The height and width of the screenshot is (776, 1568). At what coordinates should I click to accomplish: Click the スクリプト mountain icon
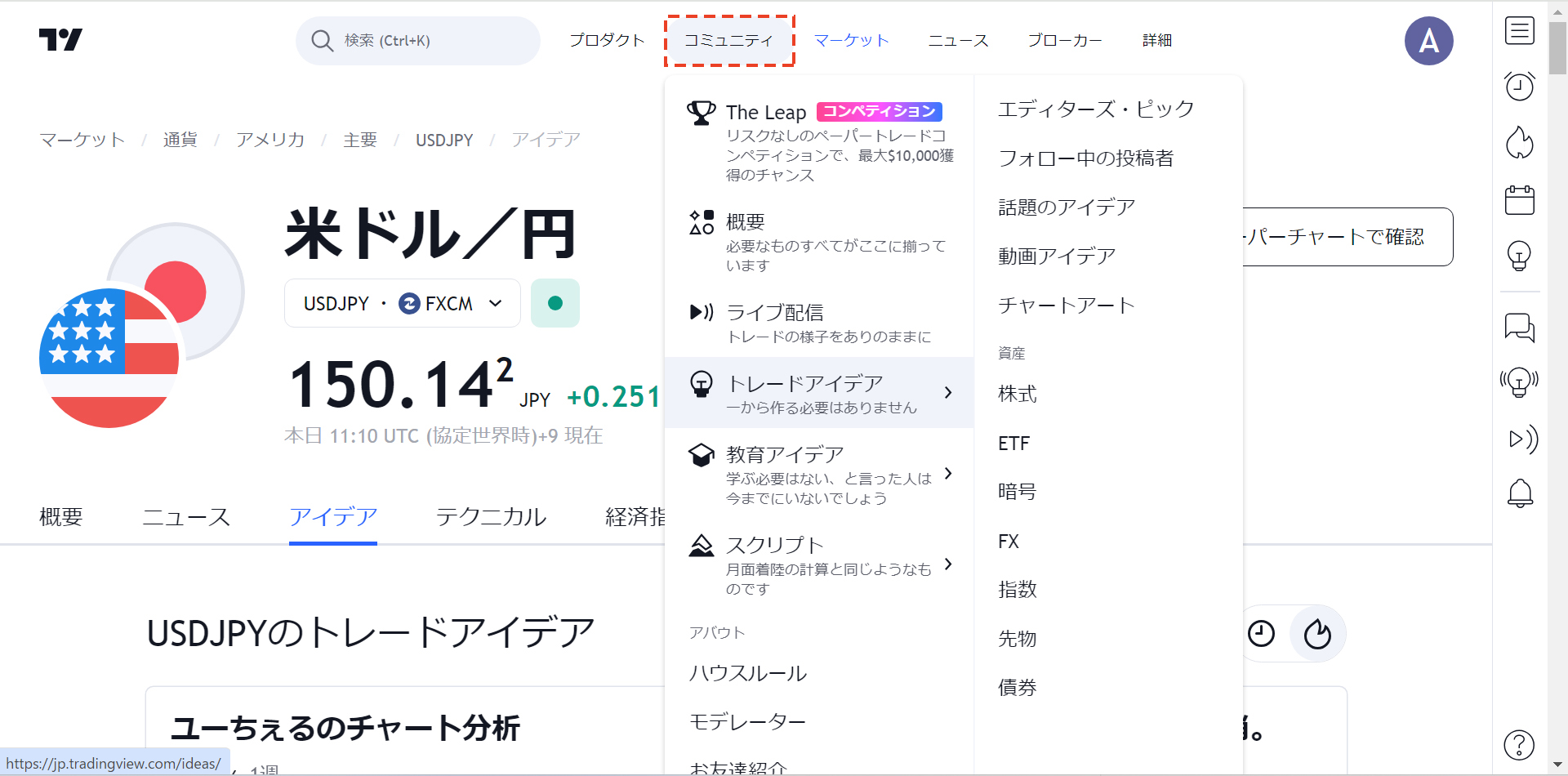pyautogui.click(x=702, y=545)
